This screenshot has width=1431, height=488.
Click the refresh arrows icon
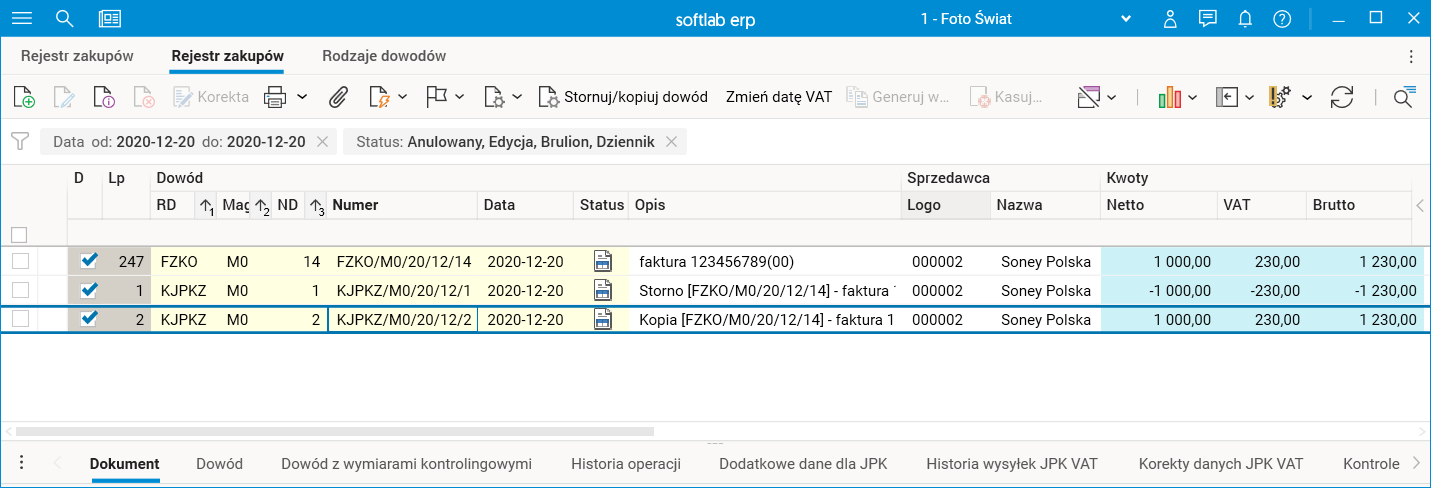click(1341, 97)
